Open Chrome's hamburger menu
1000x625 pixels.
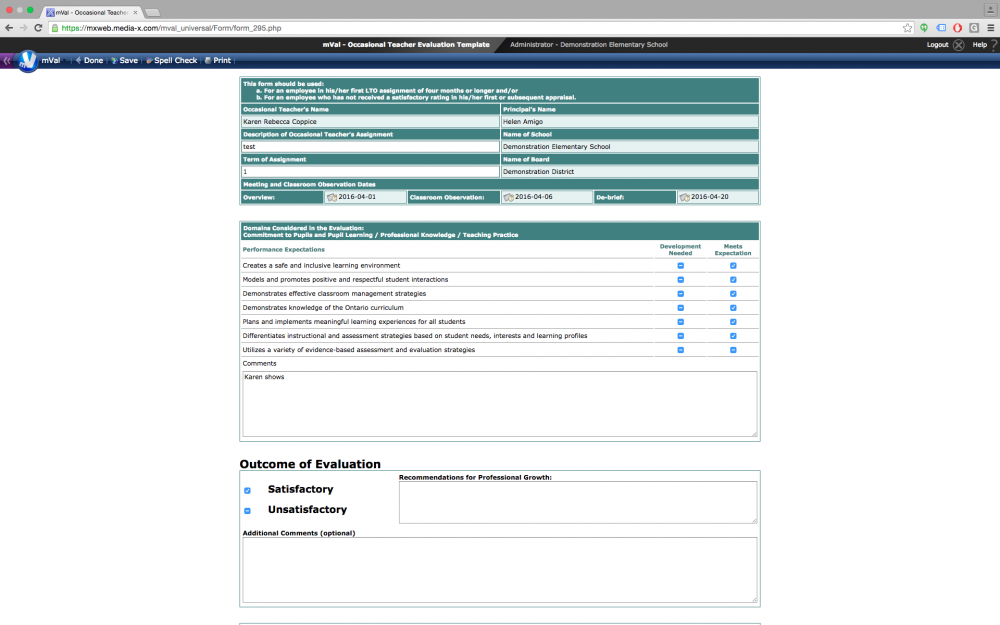pos(989,28)
